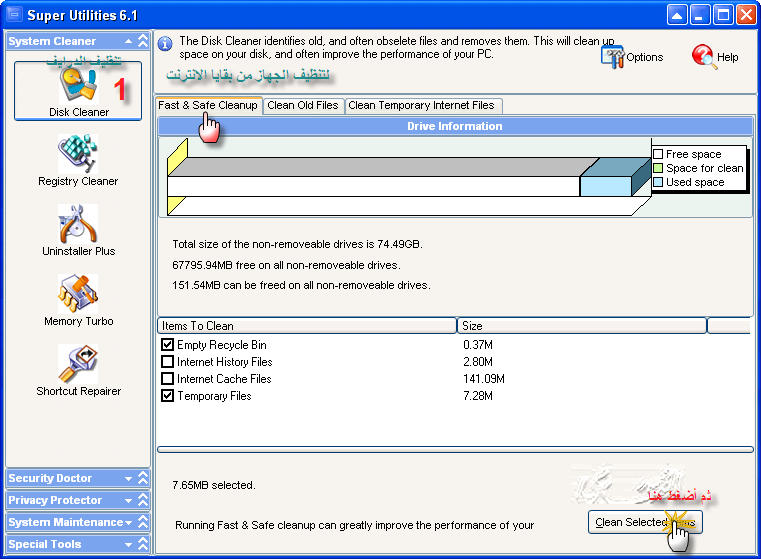761x559 pixels.
Task: Open the Shortcut Repairer tool
Action: [x=78, y=370]
